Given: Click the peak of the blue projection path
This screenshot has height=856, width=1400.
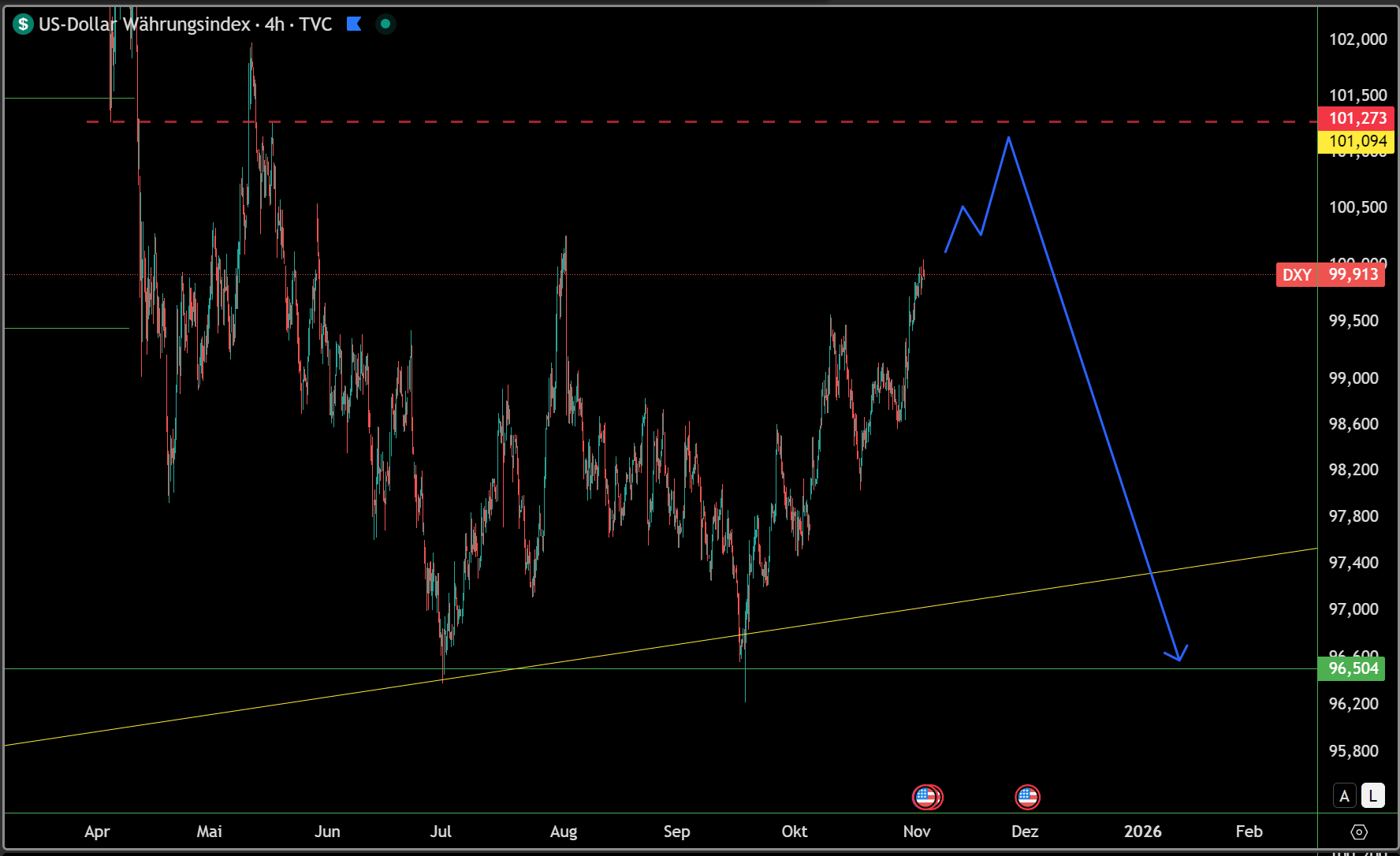Looking at the screenshot, I should (1008, 139).
